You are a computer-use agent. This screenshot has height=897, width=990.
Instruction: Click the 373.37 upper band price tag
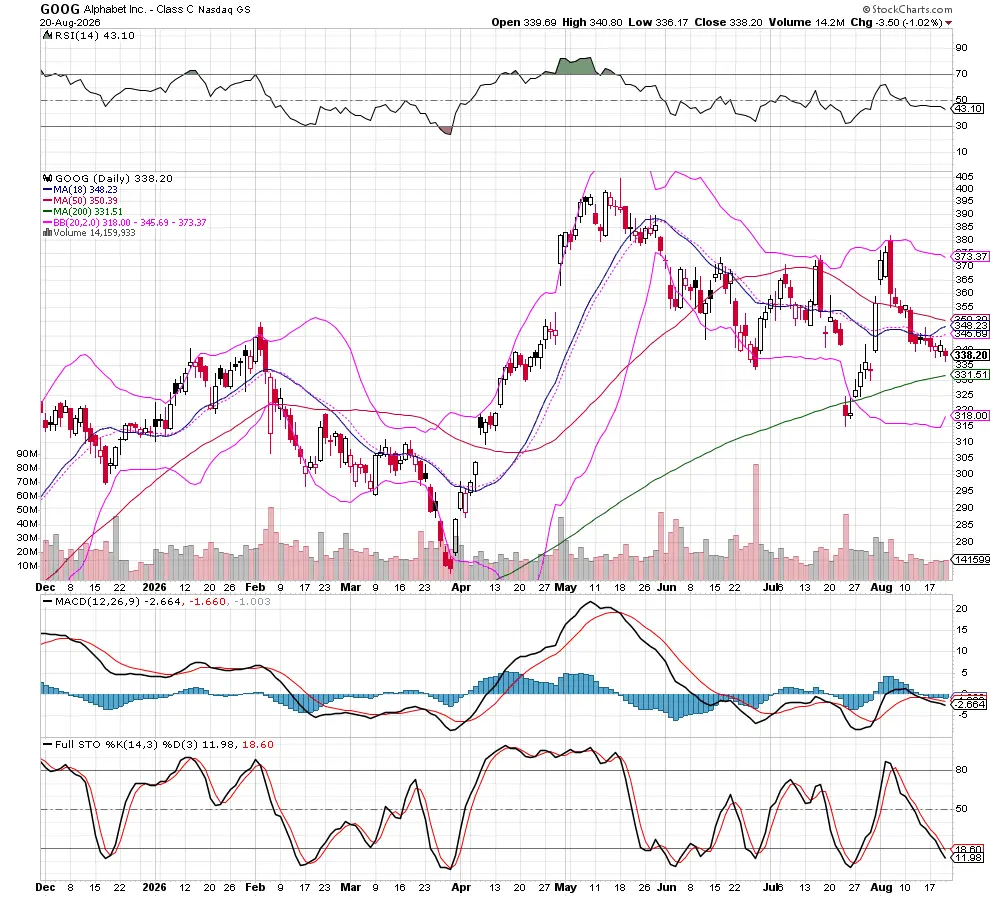(970, 256)
